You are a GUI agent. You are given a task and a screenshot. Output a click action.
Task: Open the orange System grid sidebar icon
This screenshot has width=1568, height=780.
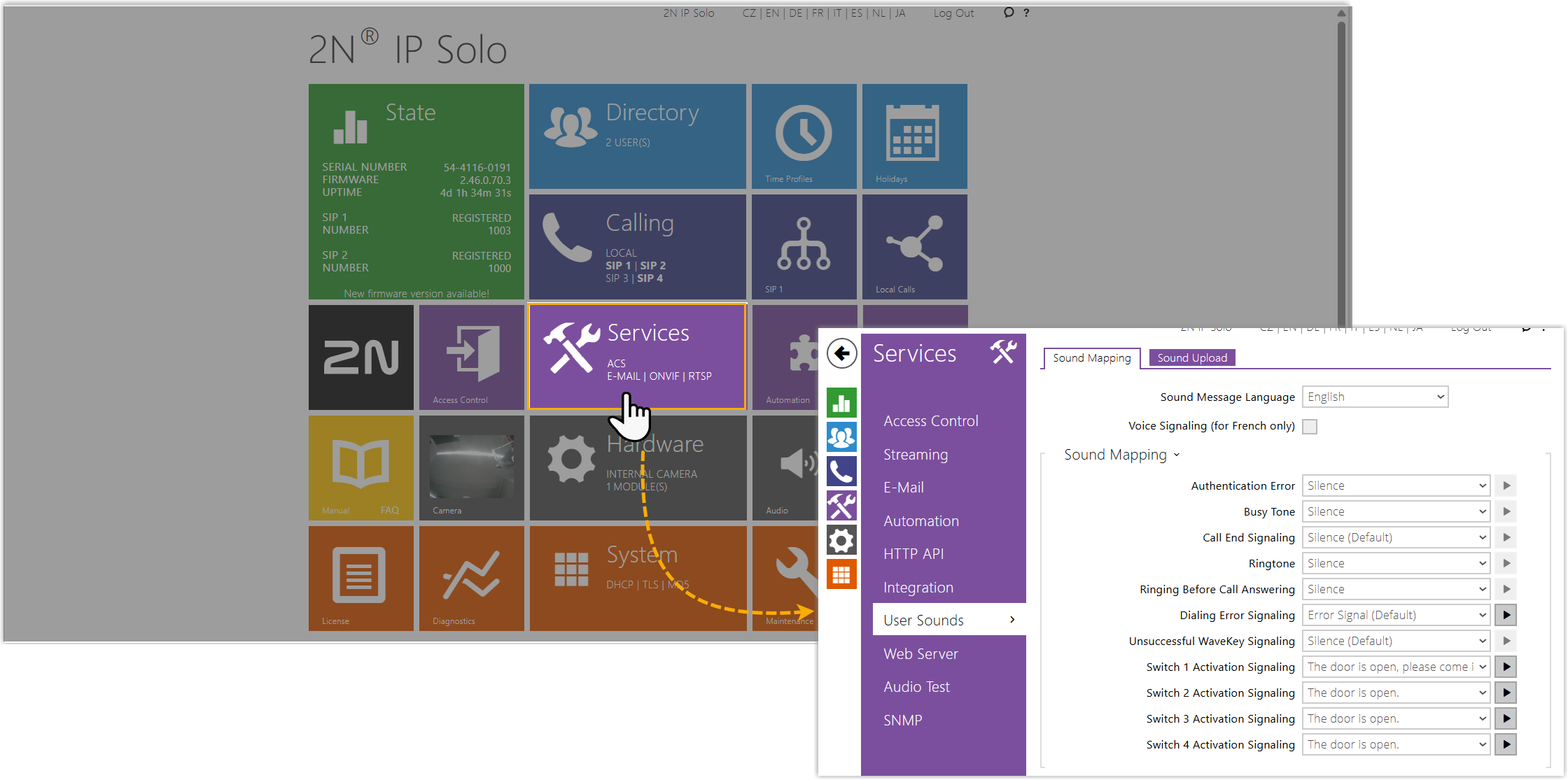tap(841, 575)
